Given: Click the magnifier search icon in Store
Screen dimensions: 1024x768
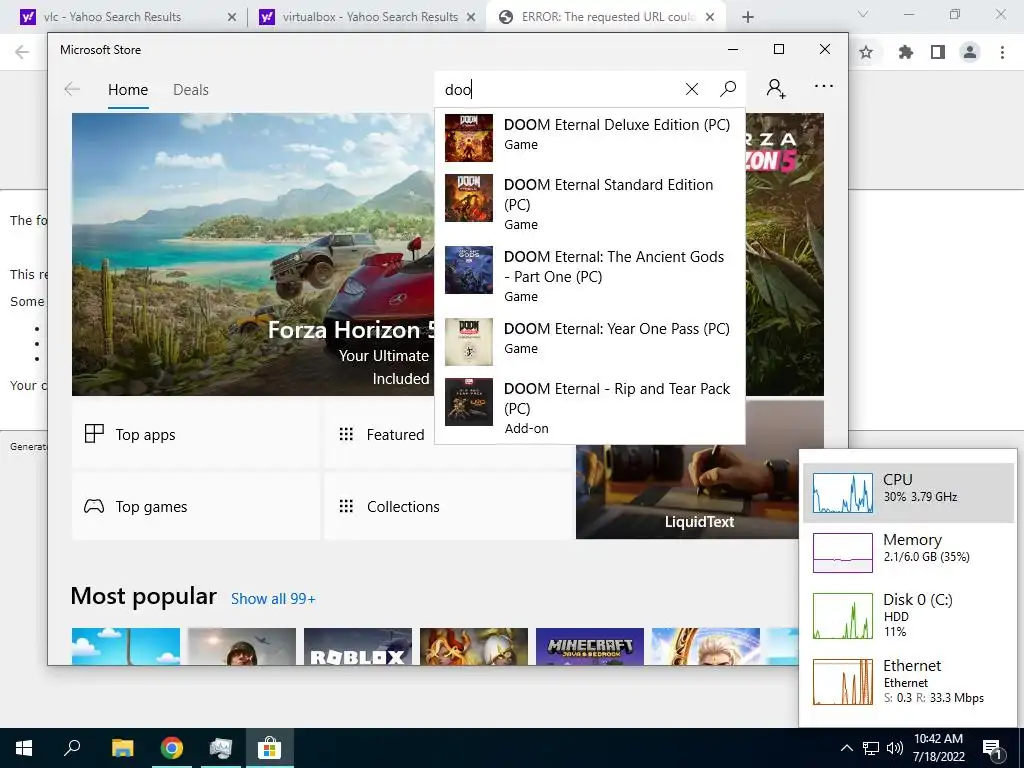Looking at the screenshot, I should 728,89.
